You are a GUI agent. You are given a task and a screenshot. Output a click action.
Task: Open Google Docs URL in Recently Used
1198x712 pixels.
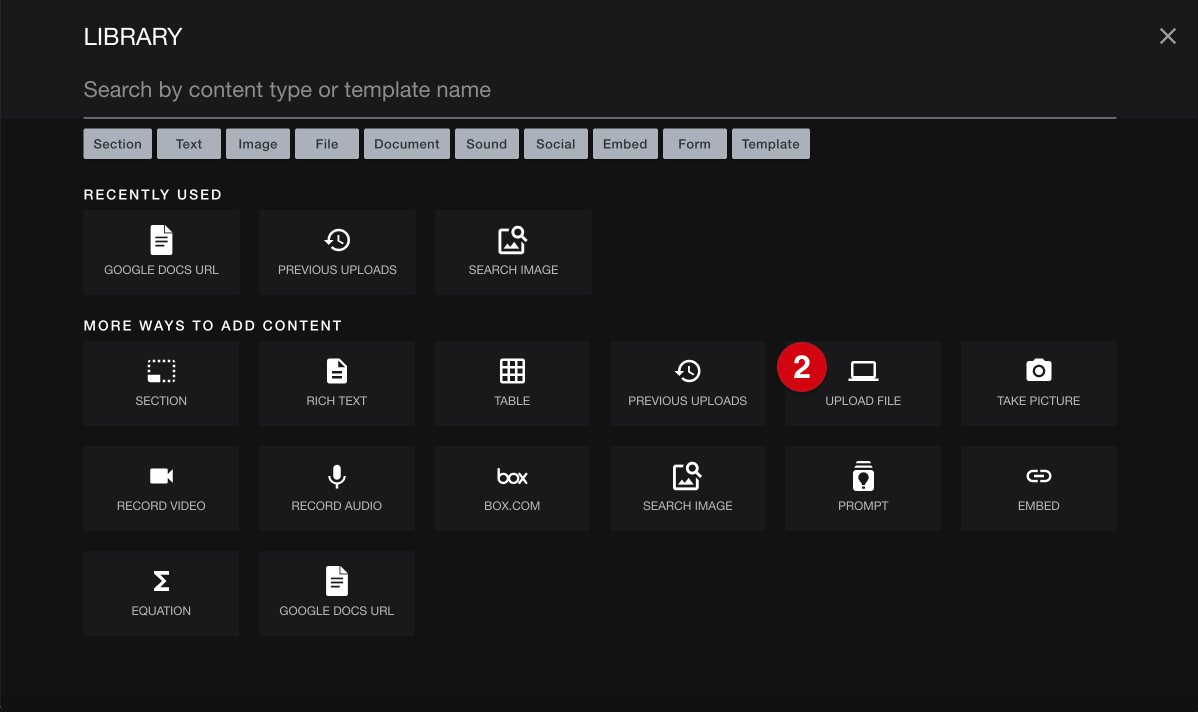161,253
